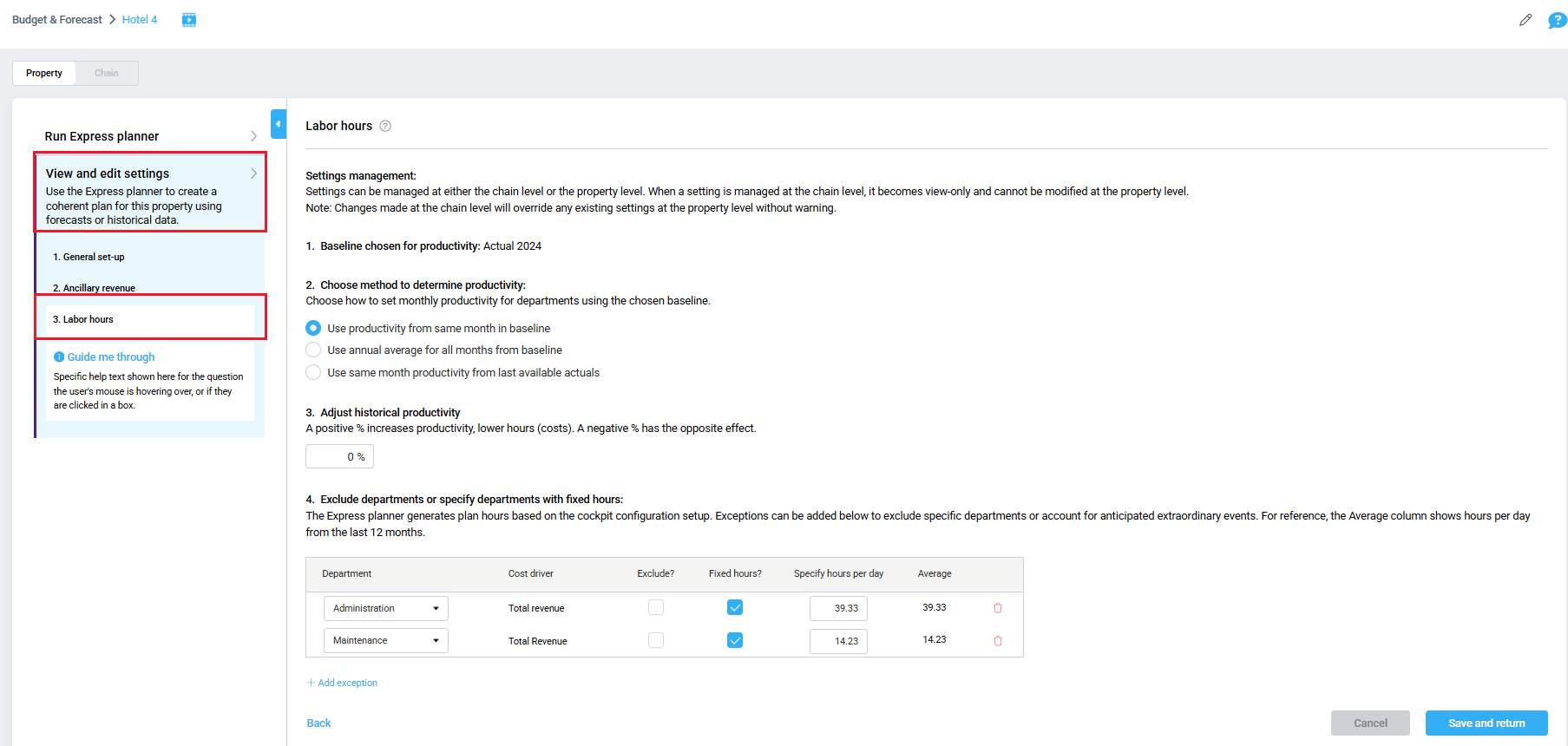1568x746 pixels.
Task: Open the Maintenance department dropdown
Action: [386, 640]
